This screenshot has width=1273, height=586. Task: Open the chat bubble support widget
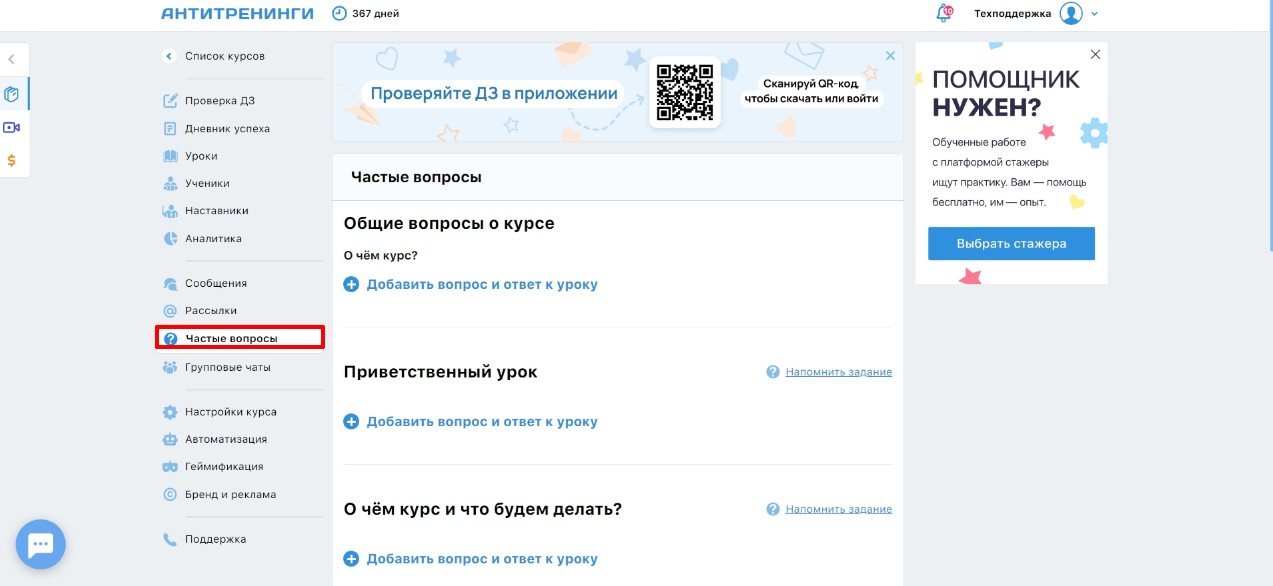click(41, 545)
